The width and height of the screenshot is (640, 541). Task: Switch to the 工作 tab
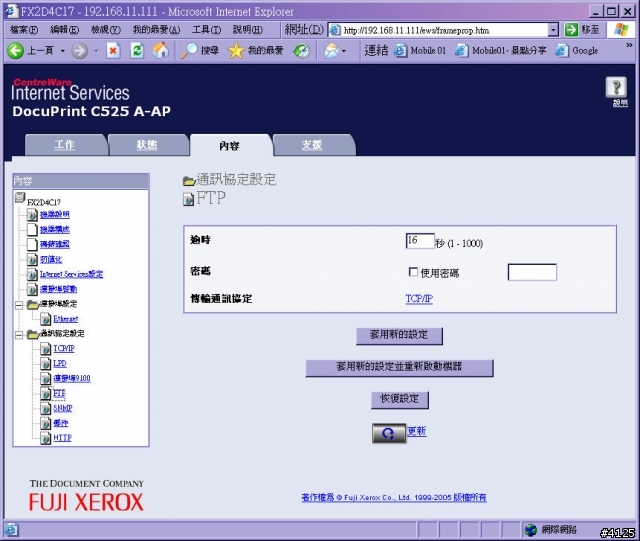(x=66, y=145)
